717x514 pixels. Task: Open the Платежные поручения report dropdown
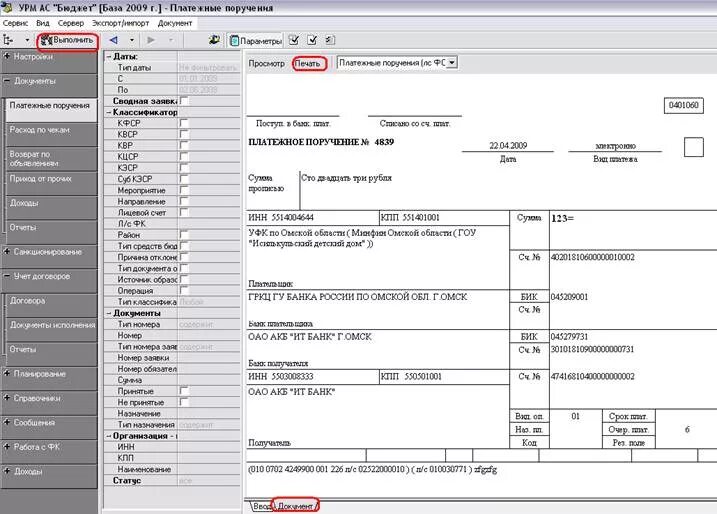[452, 63]
